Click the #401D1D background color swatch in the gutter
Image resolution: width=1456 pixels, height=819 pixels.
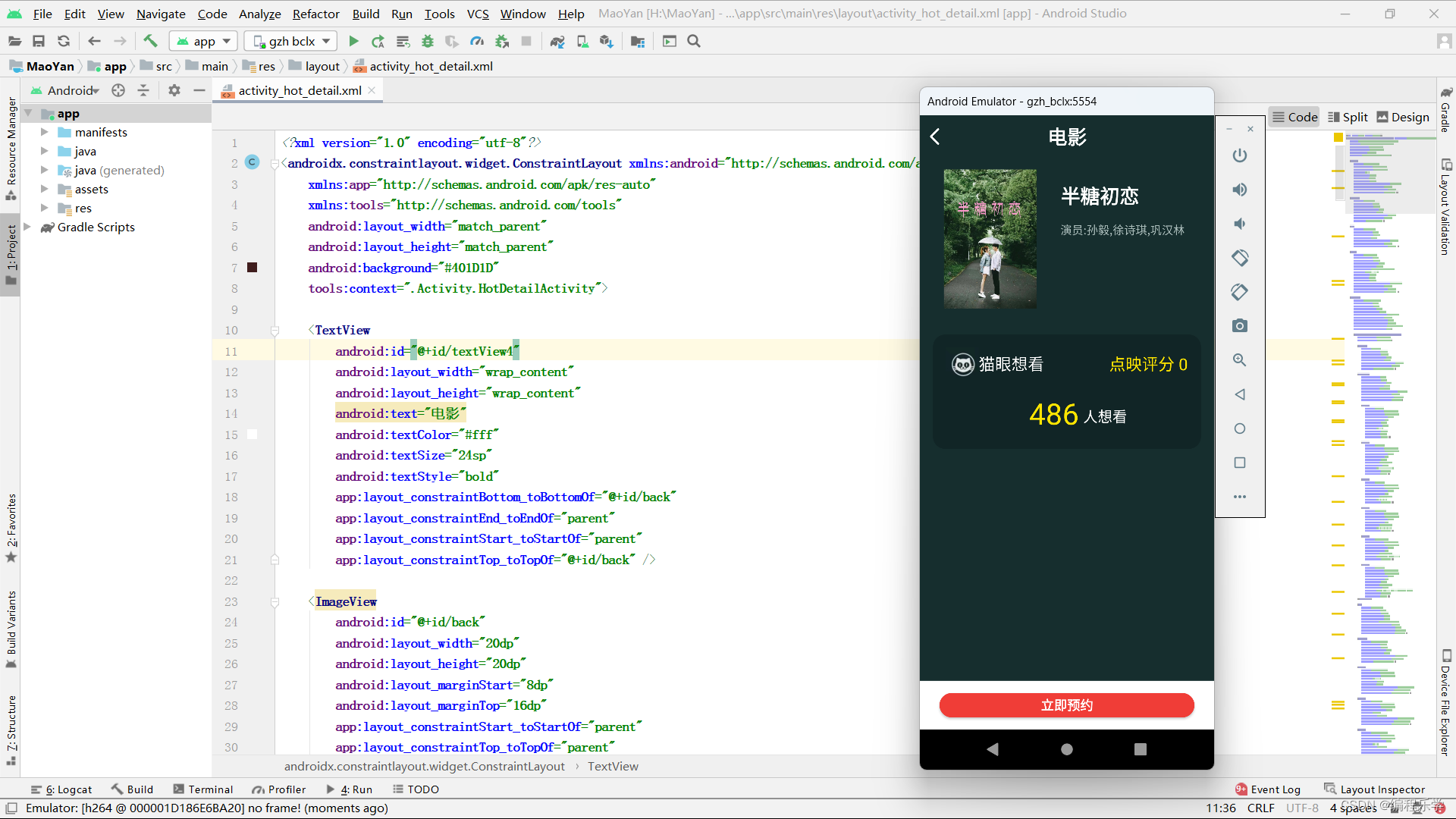pos(253,268)
